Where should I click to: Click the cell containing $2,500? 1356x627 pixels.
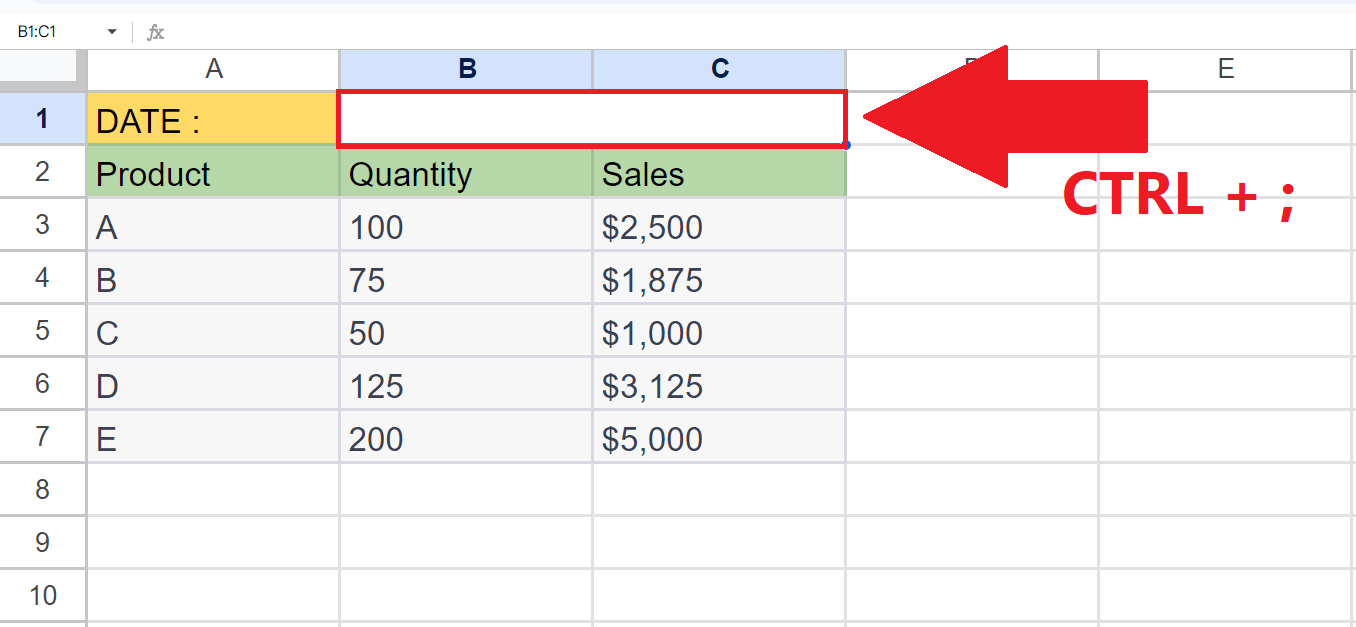tap(719, 226)
